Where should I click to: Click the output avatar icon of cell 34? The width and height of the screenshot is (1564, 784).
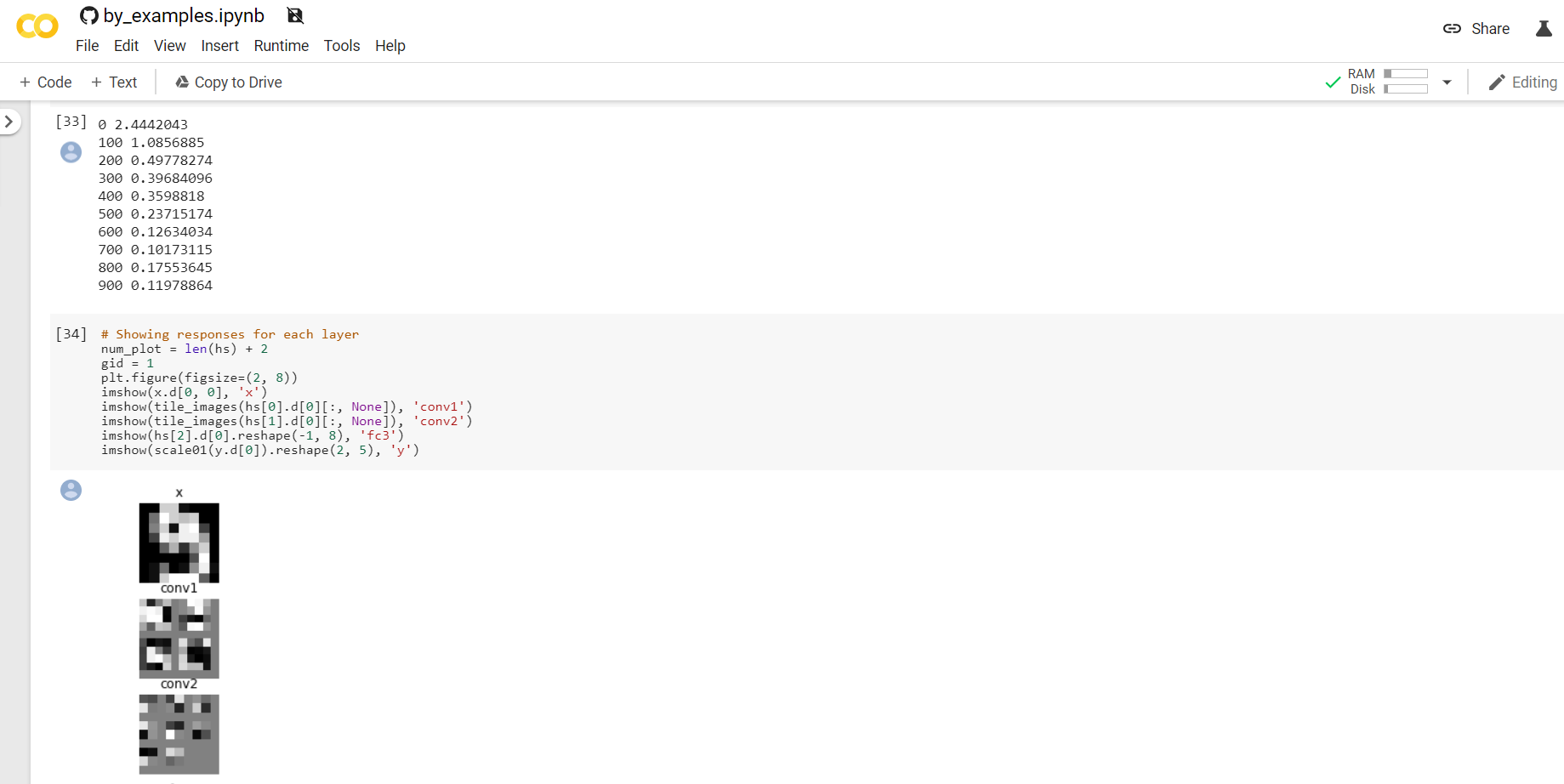pos(71,490)
